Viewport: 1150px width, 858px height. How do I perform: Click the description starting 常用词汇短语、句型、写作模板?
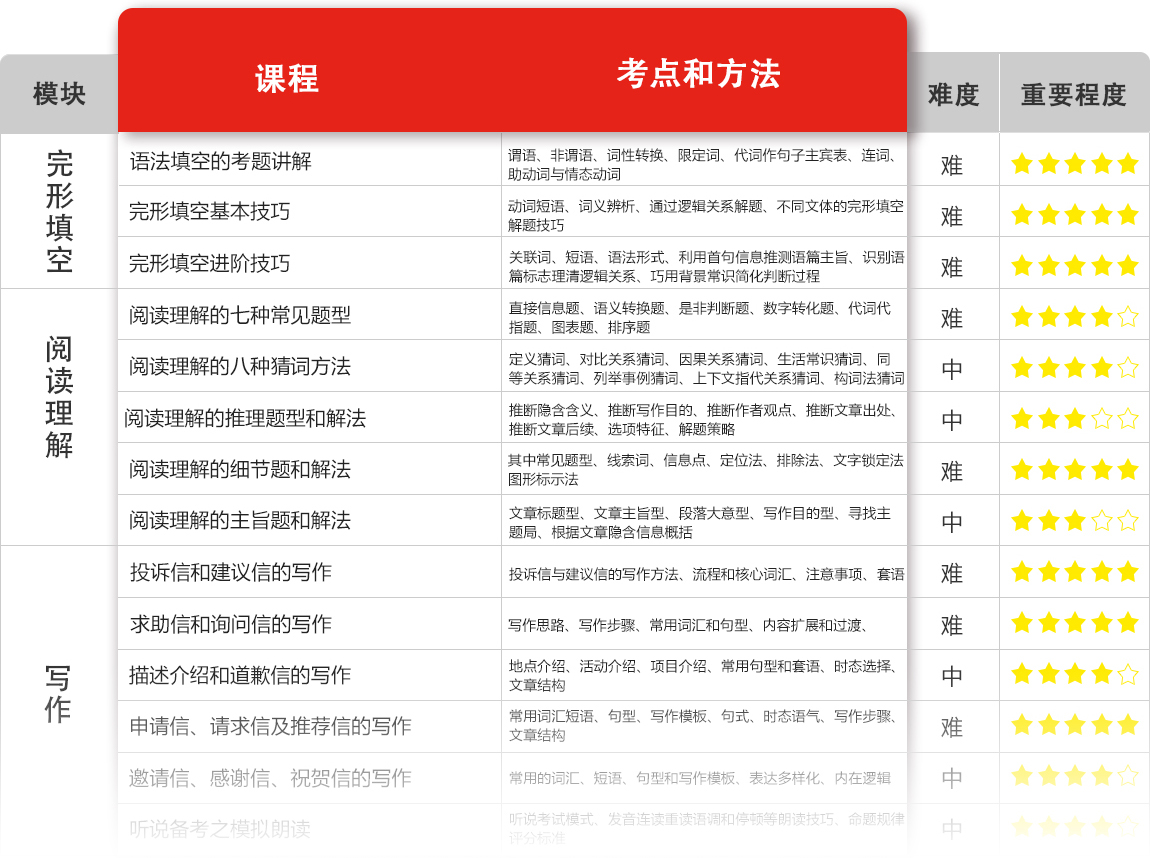[x=702, y=725]
